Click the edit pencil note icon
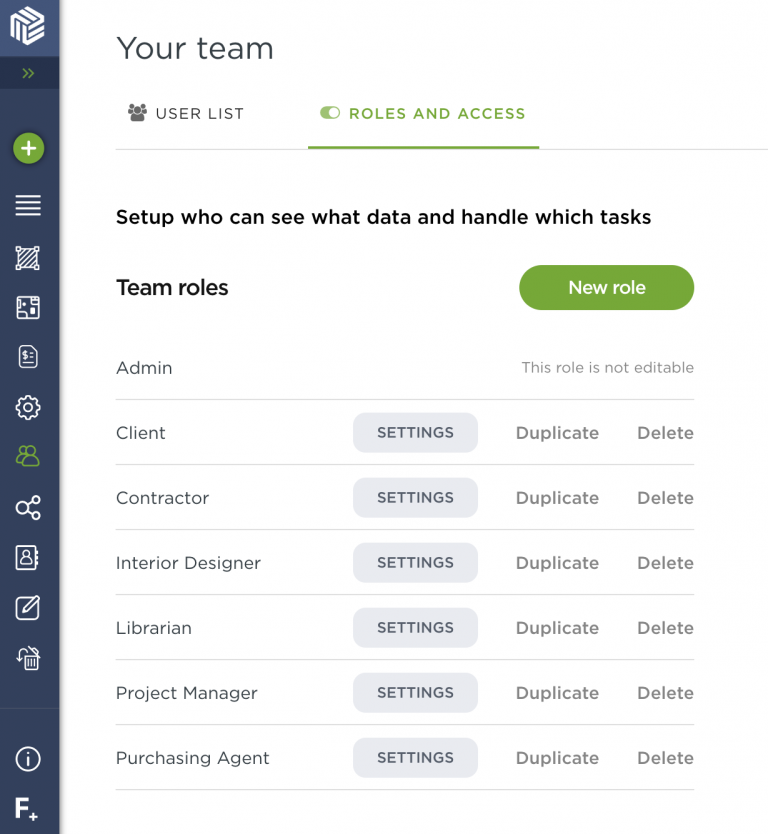The height and width of the screenshot is (834, 768). click(28, 607)
